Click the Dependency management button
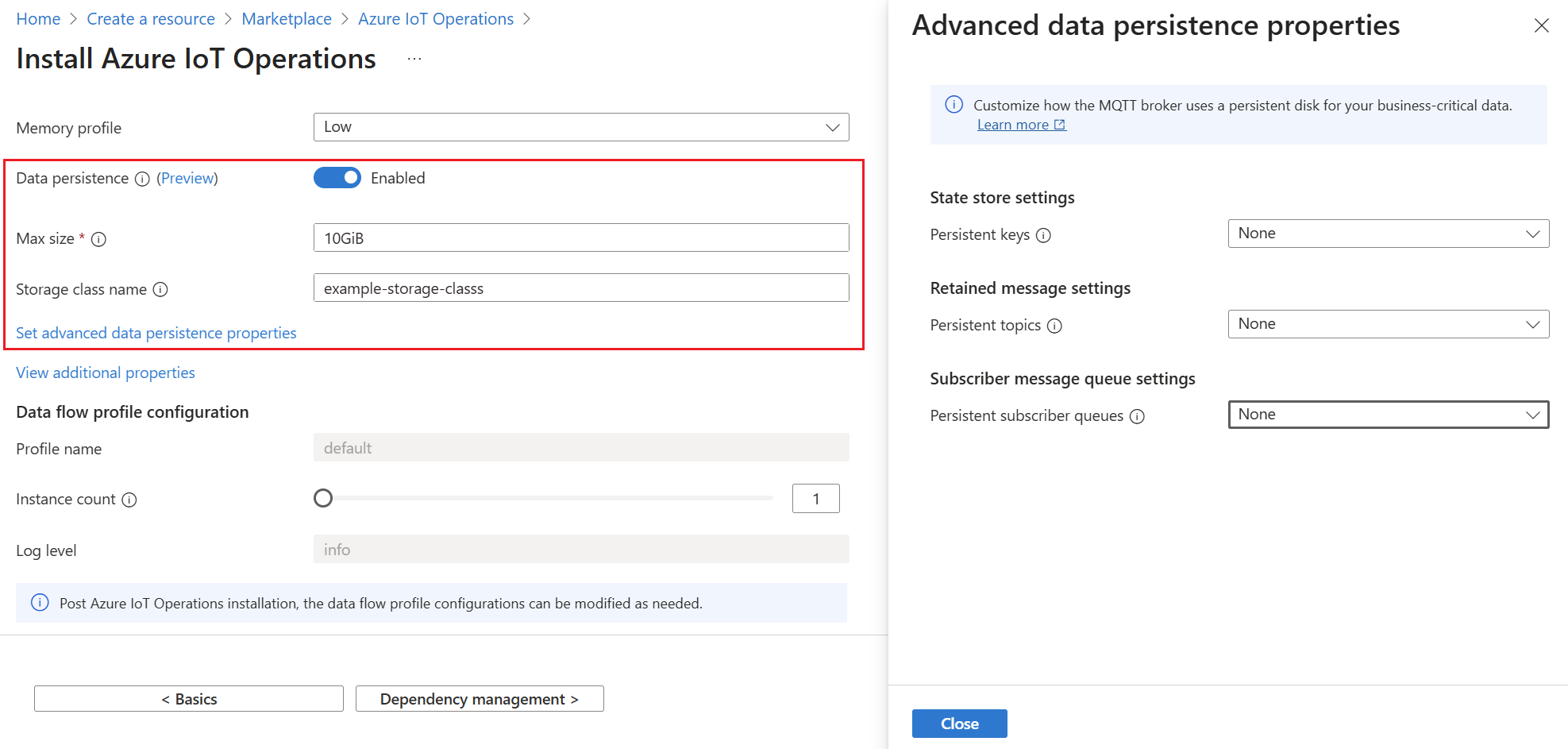The image size is (1568, 749). [479, 699]
